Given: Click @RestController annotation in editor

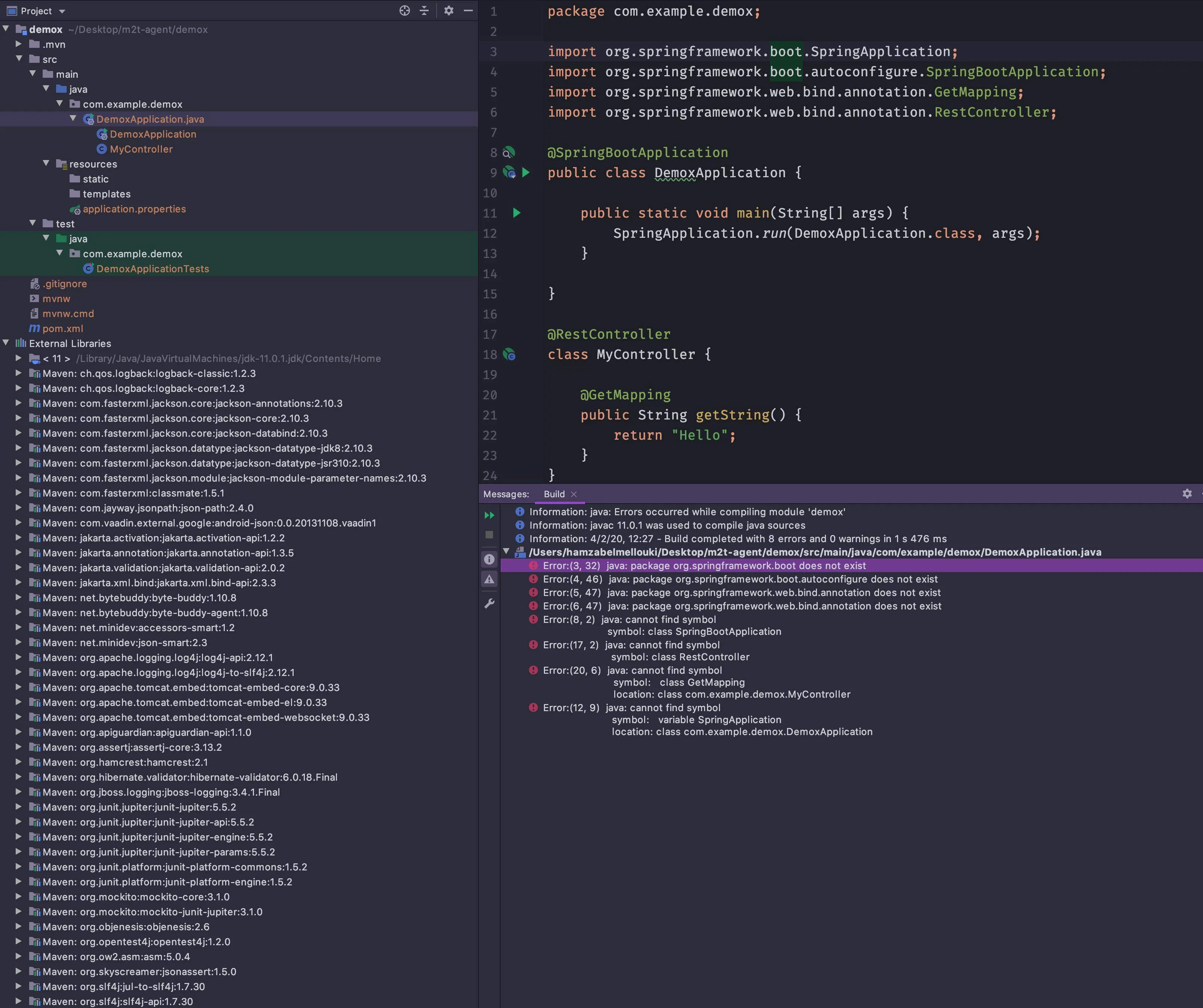Looking at the screenshot, I should point(609,334).
